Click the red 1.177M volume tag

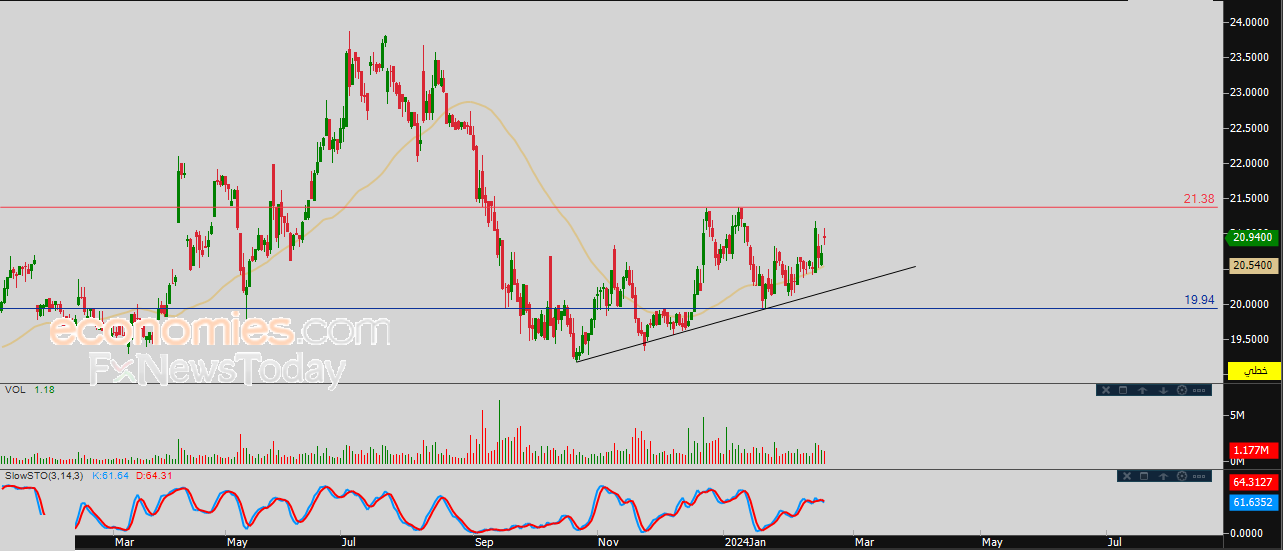point(1253,450)
